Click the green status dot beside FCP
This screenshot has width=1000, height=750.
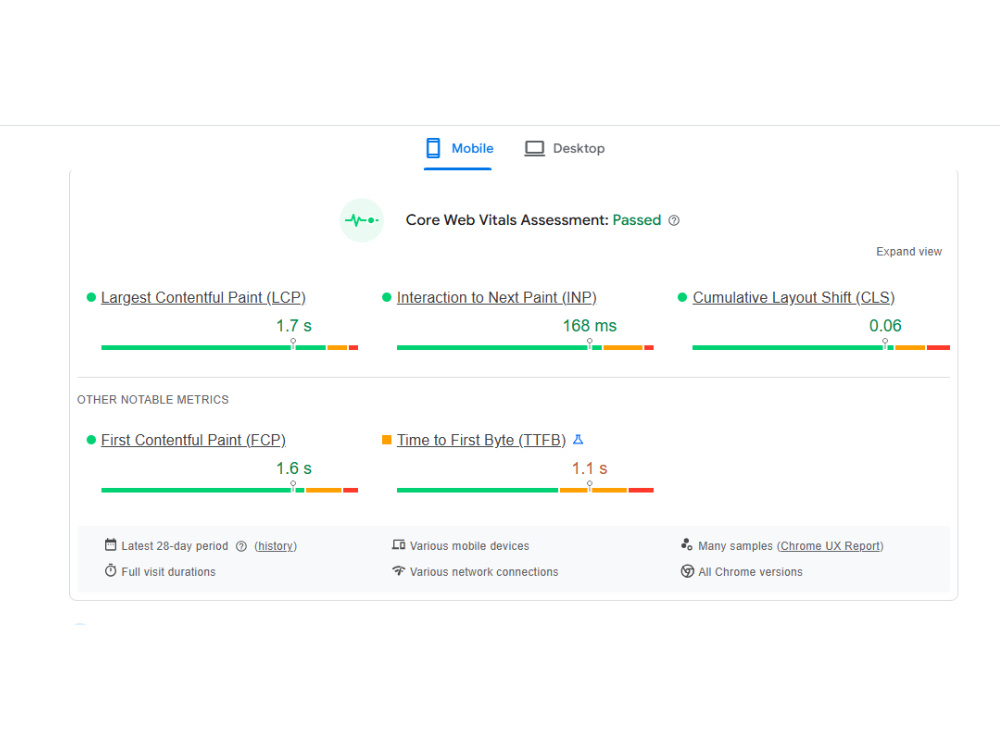91,440
